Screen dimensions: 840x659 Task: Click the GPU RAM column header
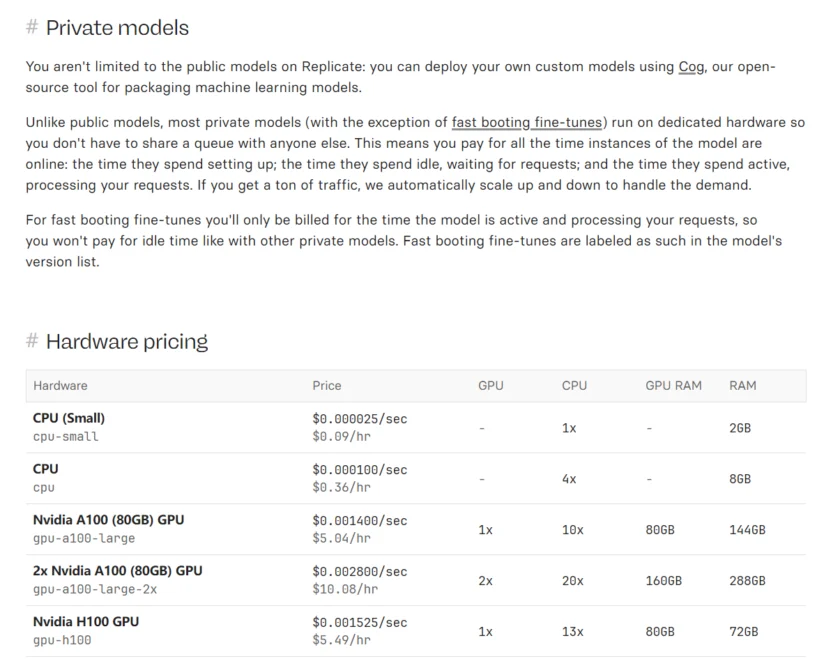point(673,385)
